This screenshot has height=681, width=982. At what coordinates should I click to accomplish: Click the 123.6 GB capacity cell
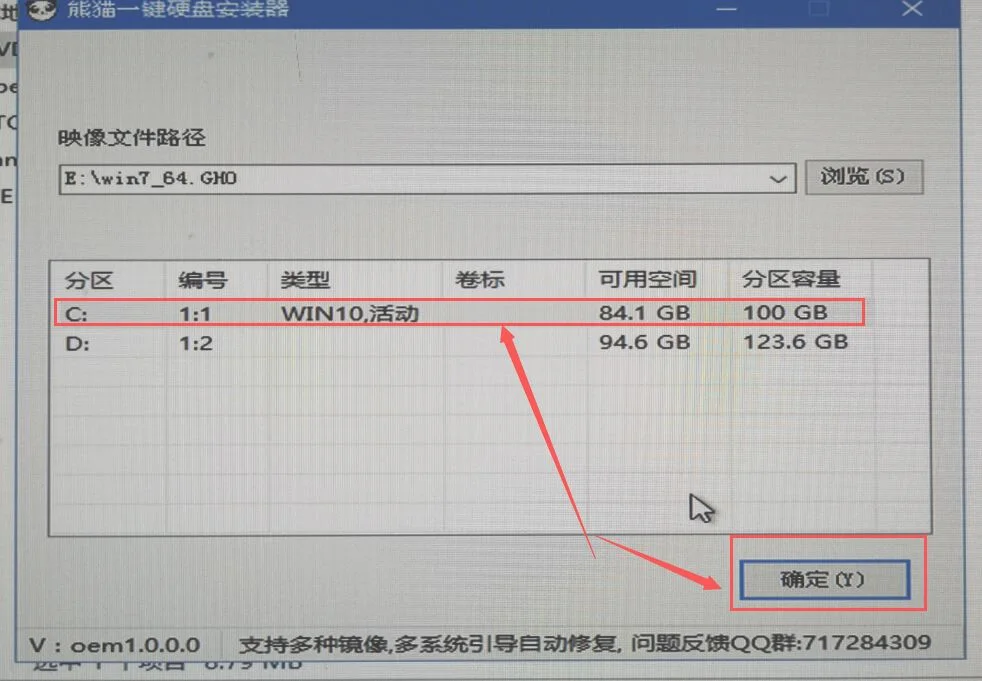(795, 342)
